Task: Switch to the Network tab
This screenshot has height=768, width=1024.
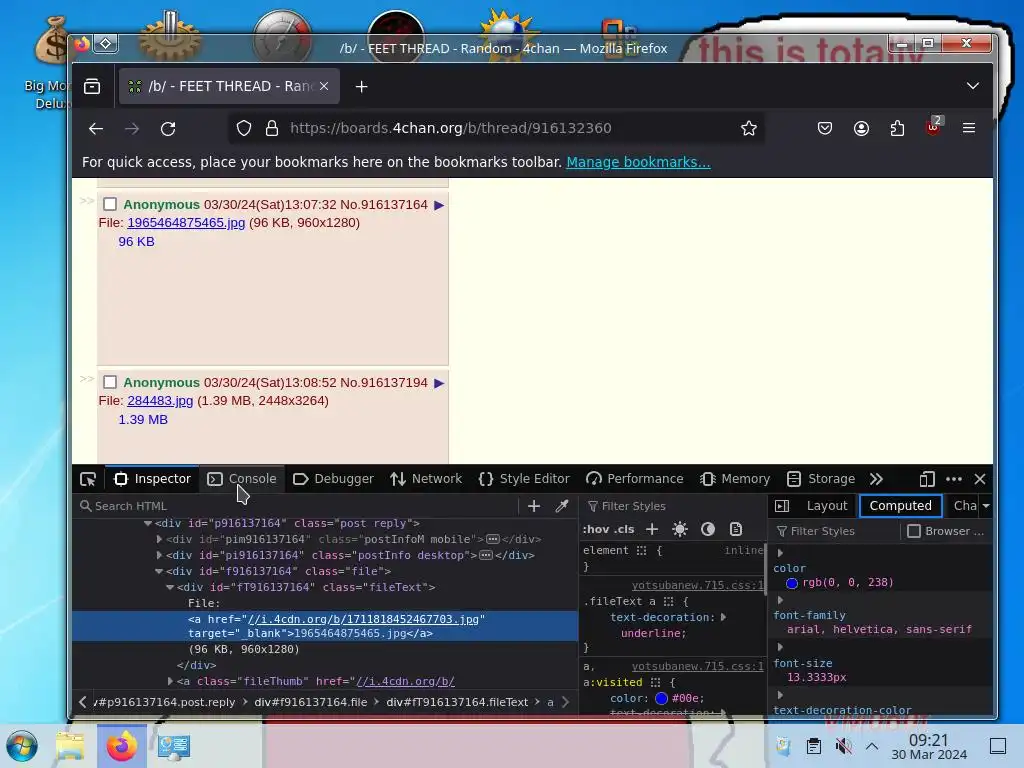Action: point(426,479)
